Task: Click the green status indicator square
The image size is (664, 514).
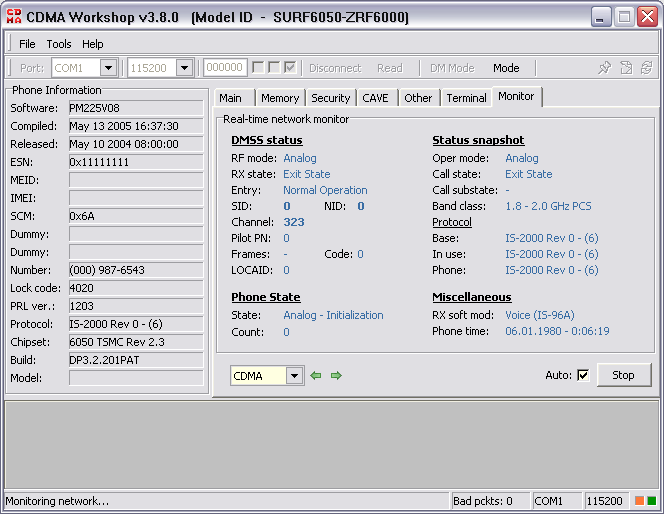Action: [652, 501]
